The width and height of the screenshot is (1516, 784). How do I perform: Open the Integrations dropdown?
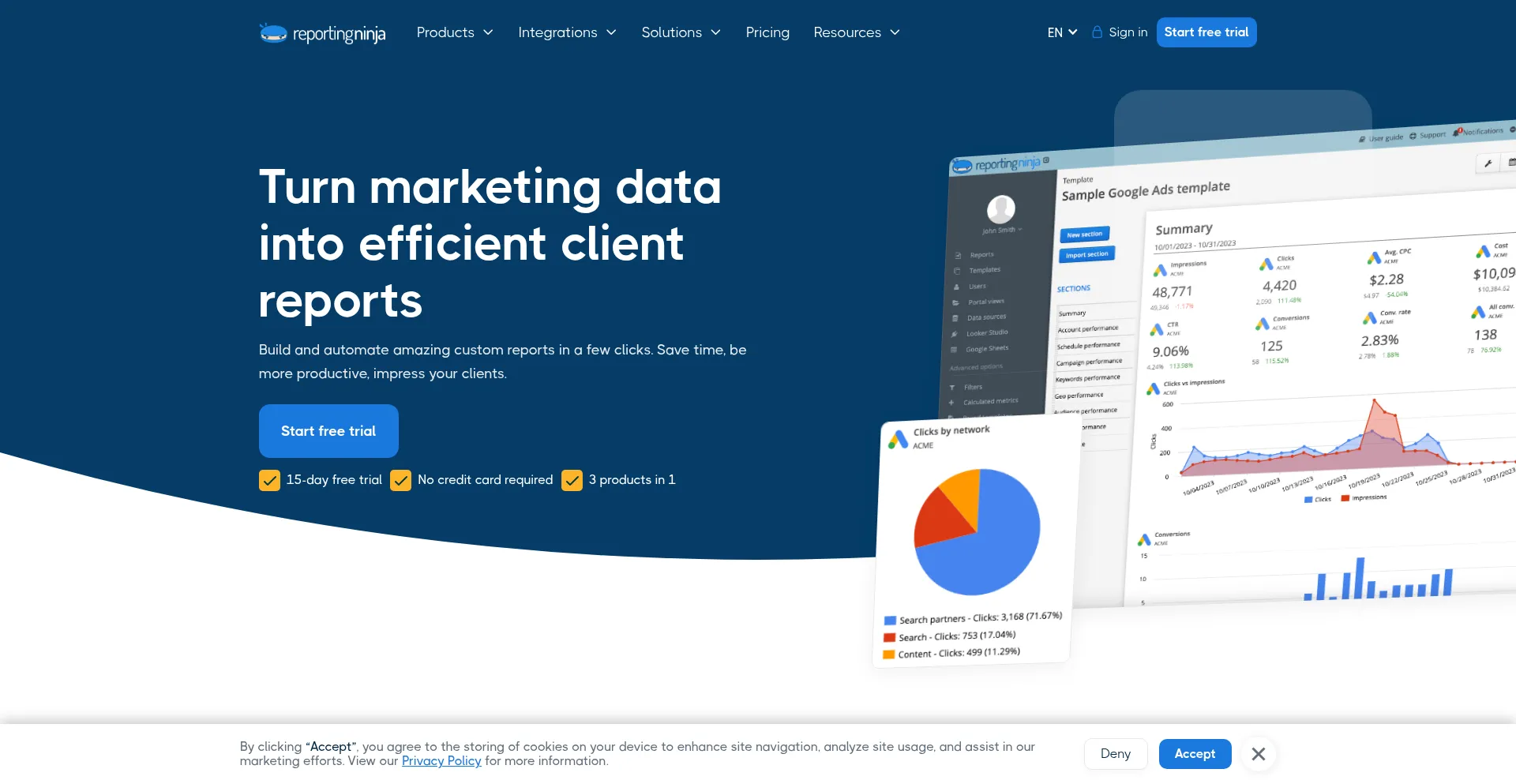coord(566,32)
